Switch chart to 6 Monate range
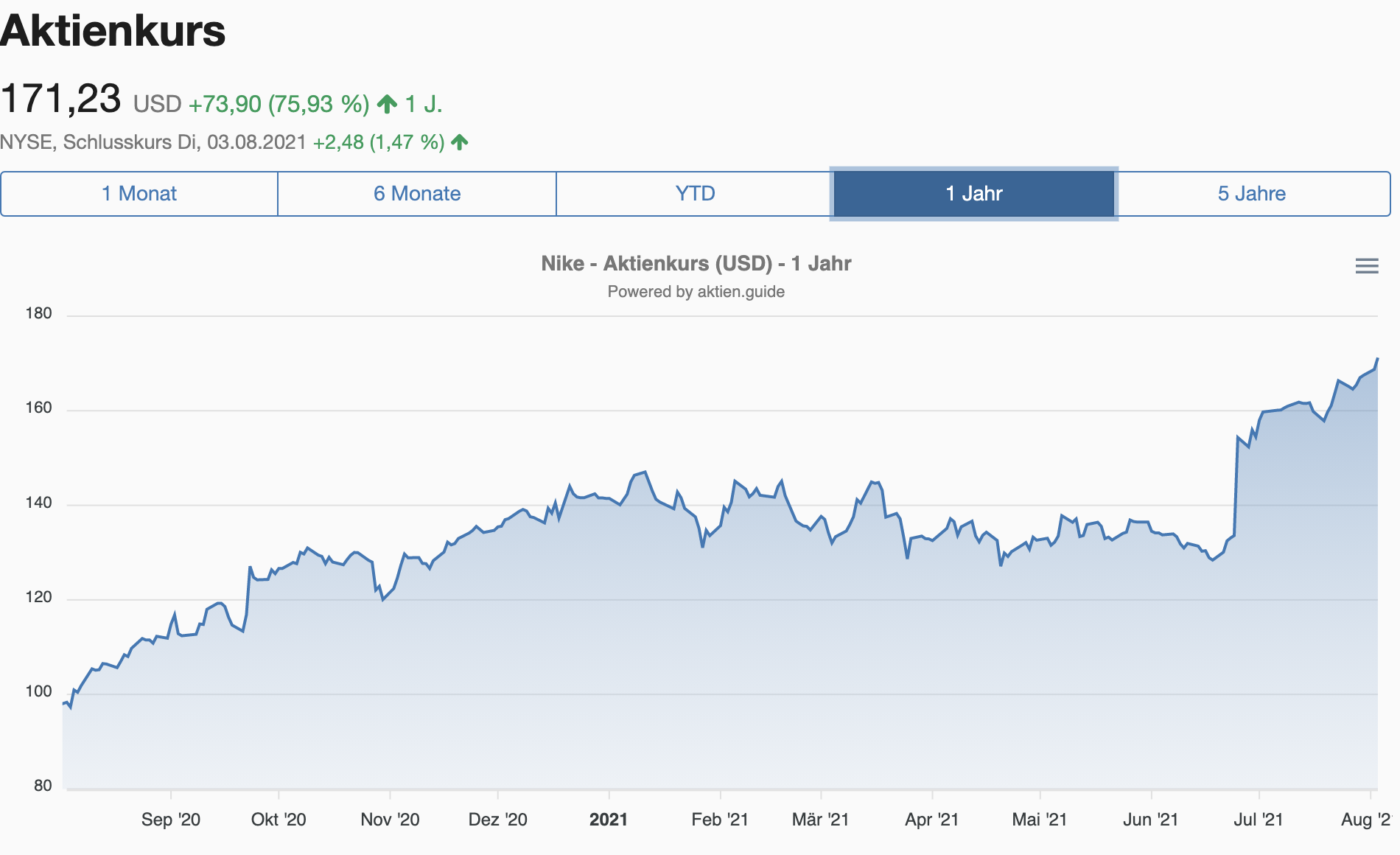This screenshot has width=1400, height=855. tap(417, 194)
